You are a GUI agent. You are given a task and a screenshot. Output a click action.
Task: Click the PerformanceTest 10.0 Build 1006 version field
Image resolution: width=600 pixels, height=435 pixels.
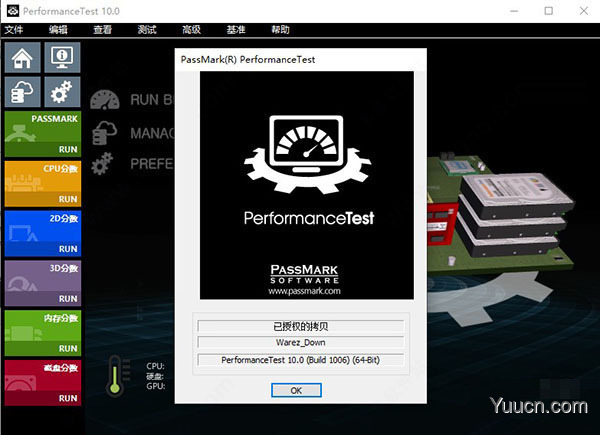[301, 360]
